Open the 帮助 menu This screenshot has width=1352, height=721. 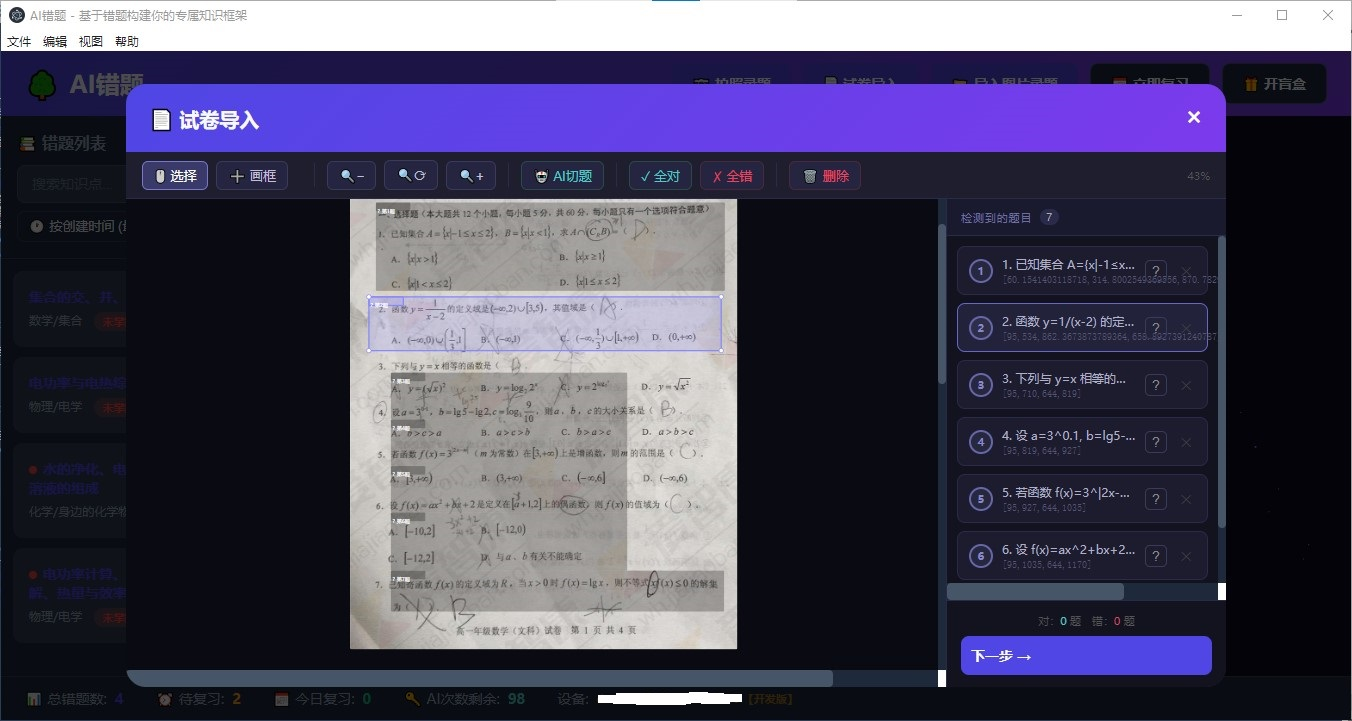127,41
